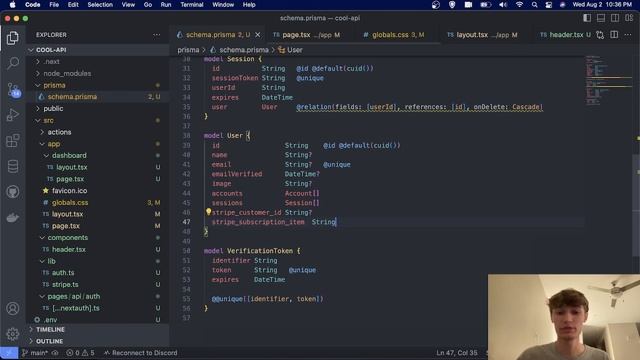640x360 pixels.
Task: Open the Run menu
Action: [x=166, y=5]
